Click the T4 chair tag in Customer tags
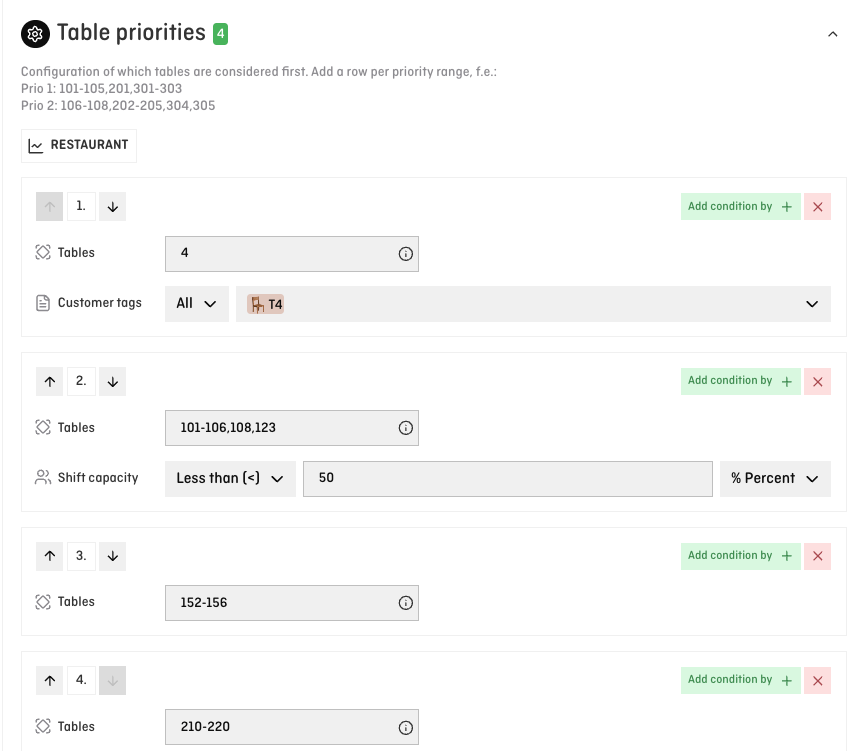 pos(264,303)
